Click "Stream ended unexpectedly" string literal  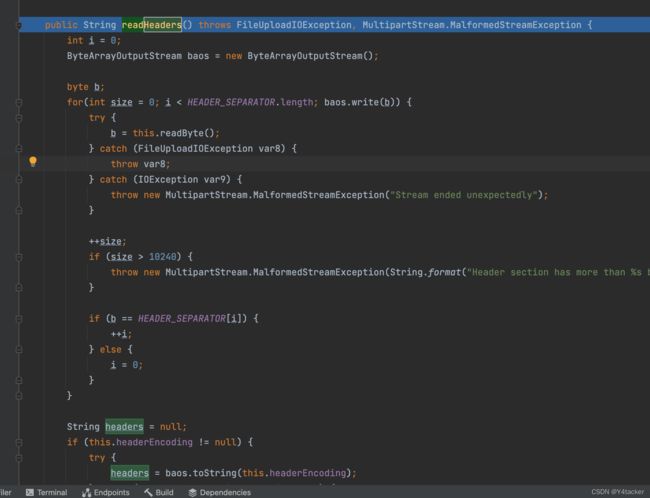(463, 195)
